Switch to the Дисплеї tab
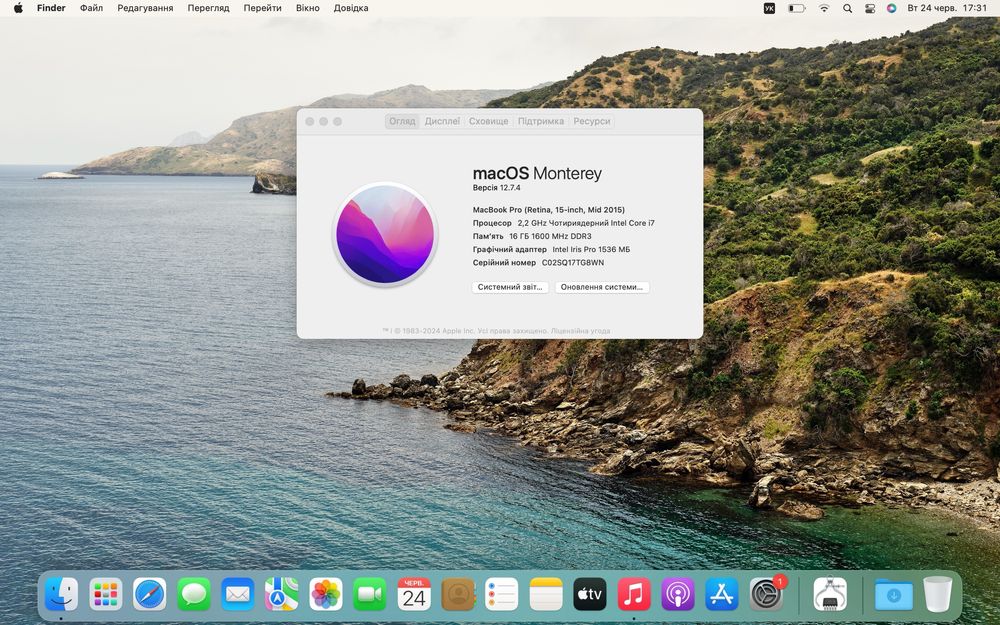The width and height of the screenshot is (1000, 625). [442, 121]
